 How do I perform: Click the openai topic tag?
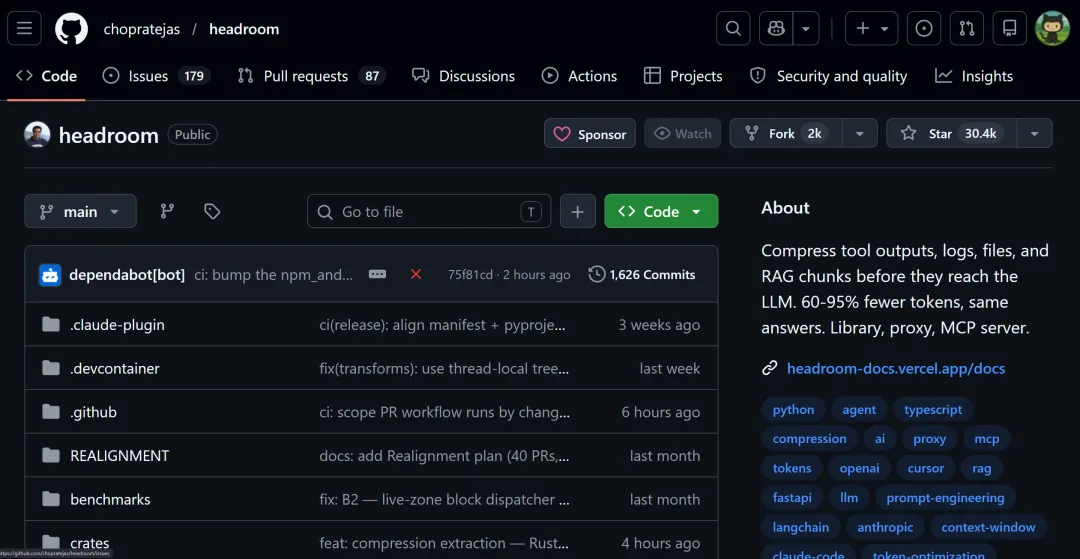(859, 468)
